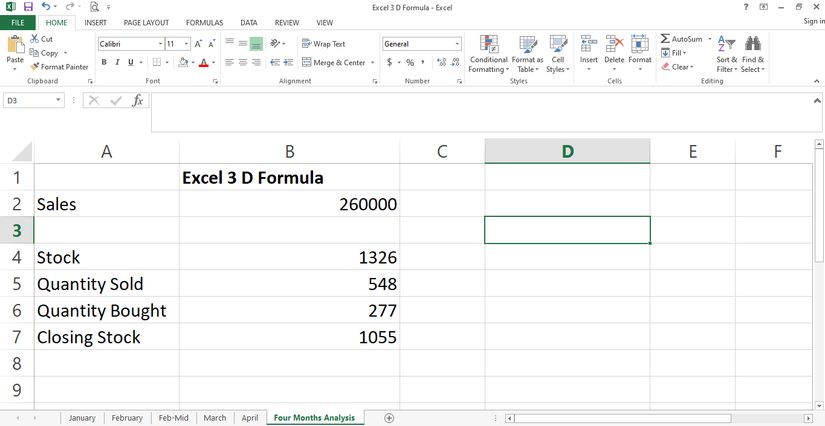
Task: Click the Paste icon in Clipboard group
Action: point(15,46)
